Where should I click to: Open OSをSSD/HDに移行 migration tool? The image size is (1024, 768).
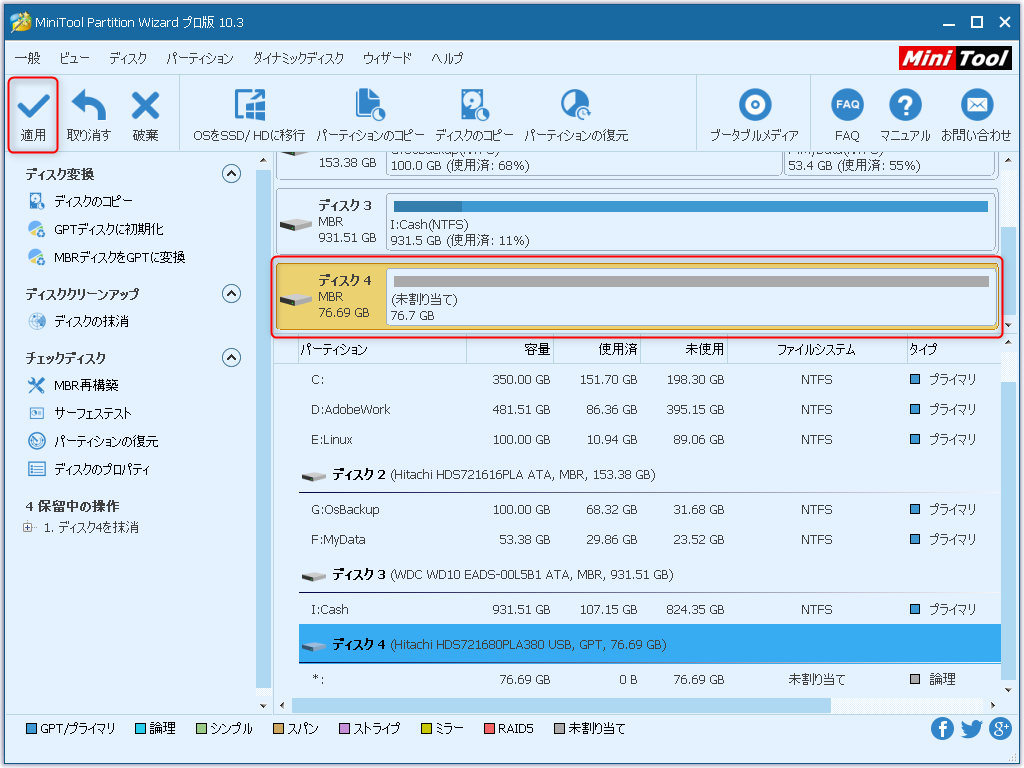click(249, 106)
